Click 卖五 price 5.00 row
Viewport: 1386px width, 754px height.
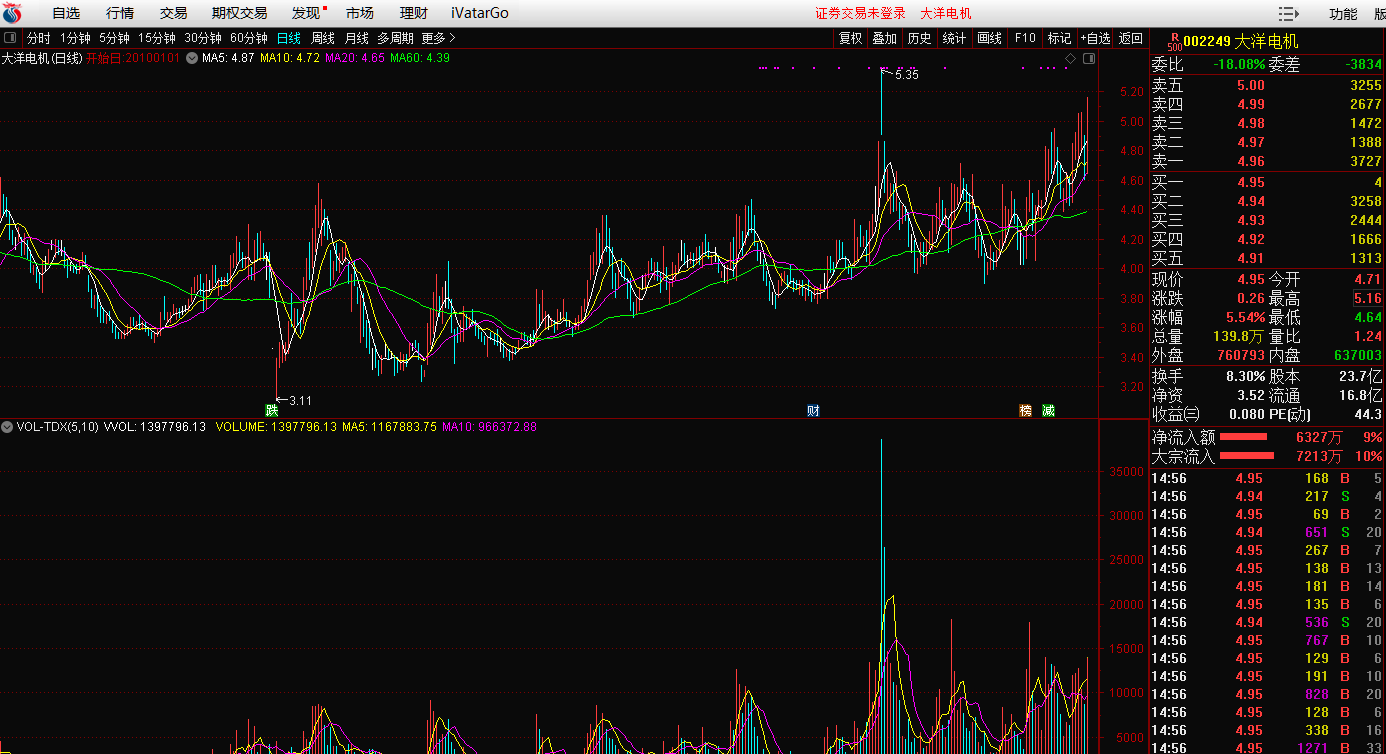click(x=1267, y=85)
